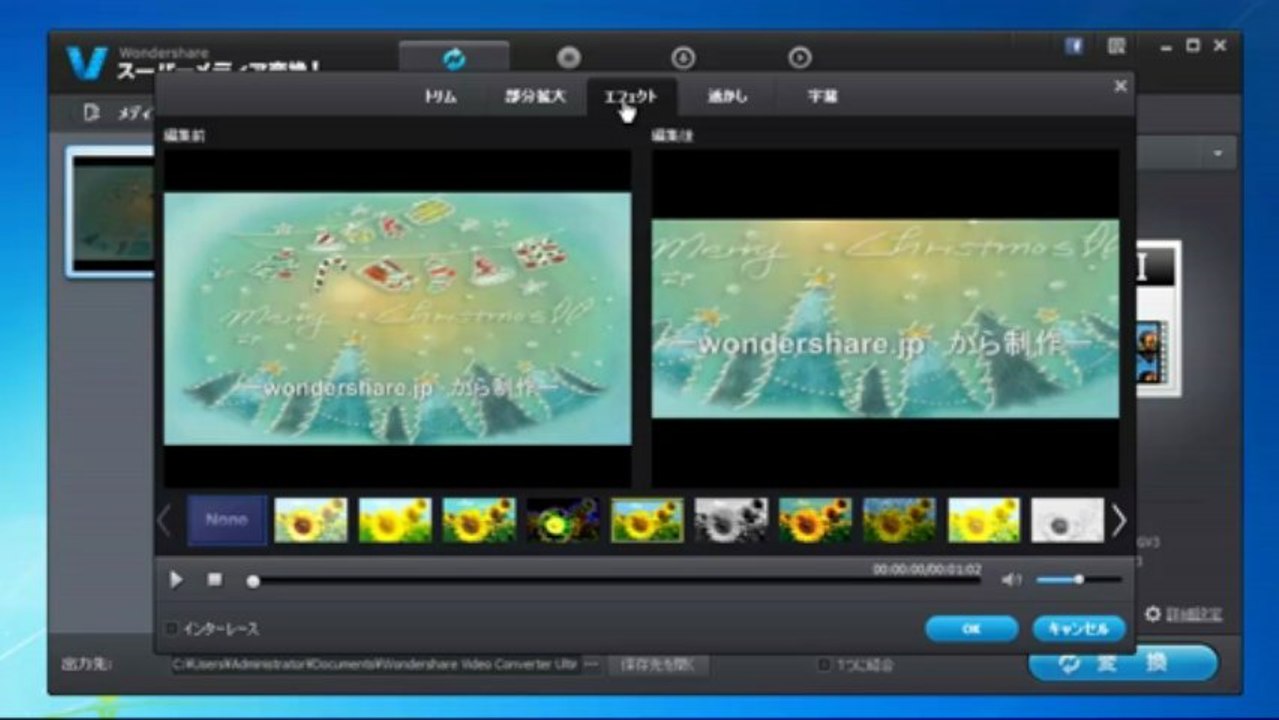Open the 字幕 tab
Image resolution: width=1279 pixels, height=720 pixels.
(822, 96)
